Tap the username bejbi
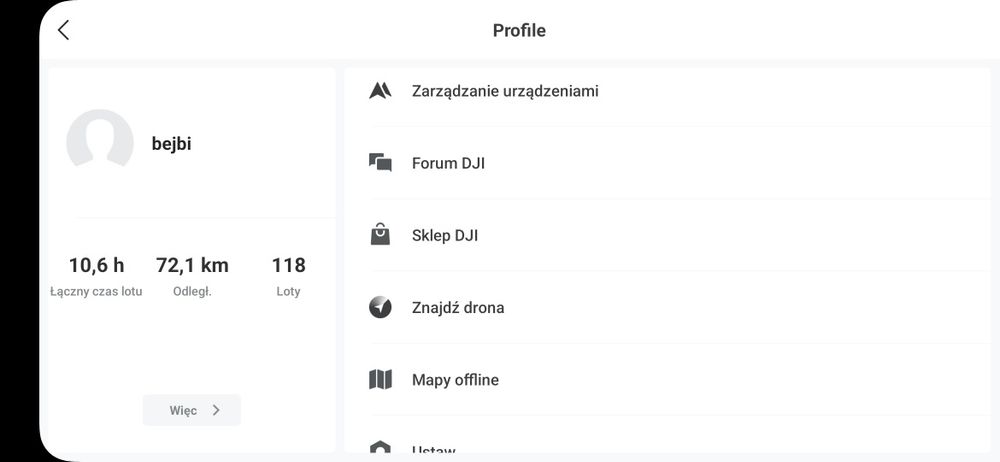This screenshot has width=1000, height=462. tap(172, 144)
